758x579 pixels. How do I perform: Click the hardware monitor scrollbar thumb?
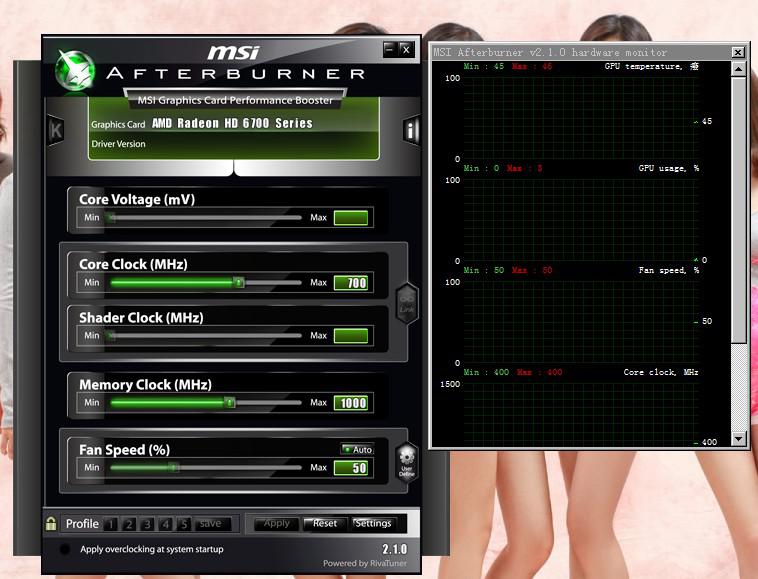click(x=738, y=210)
